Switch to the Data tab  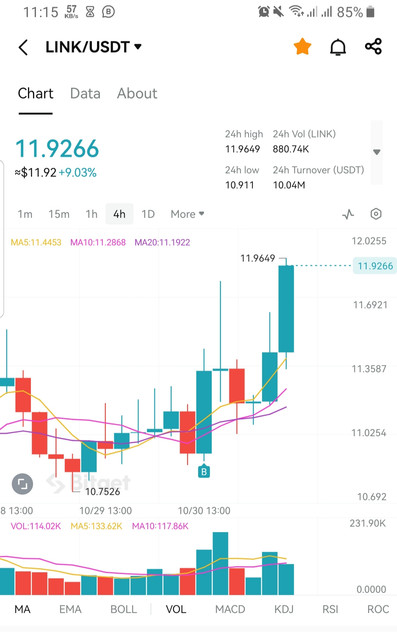pos(85,93)
